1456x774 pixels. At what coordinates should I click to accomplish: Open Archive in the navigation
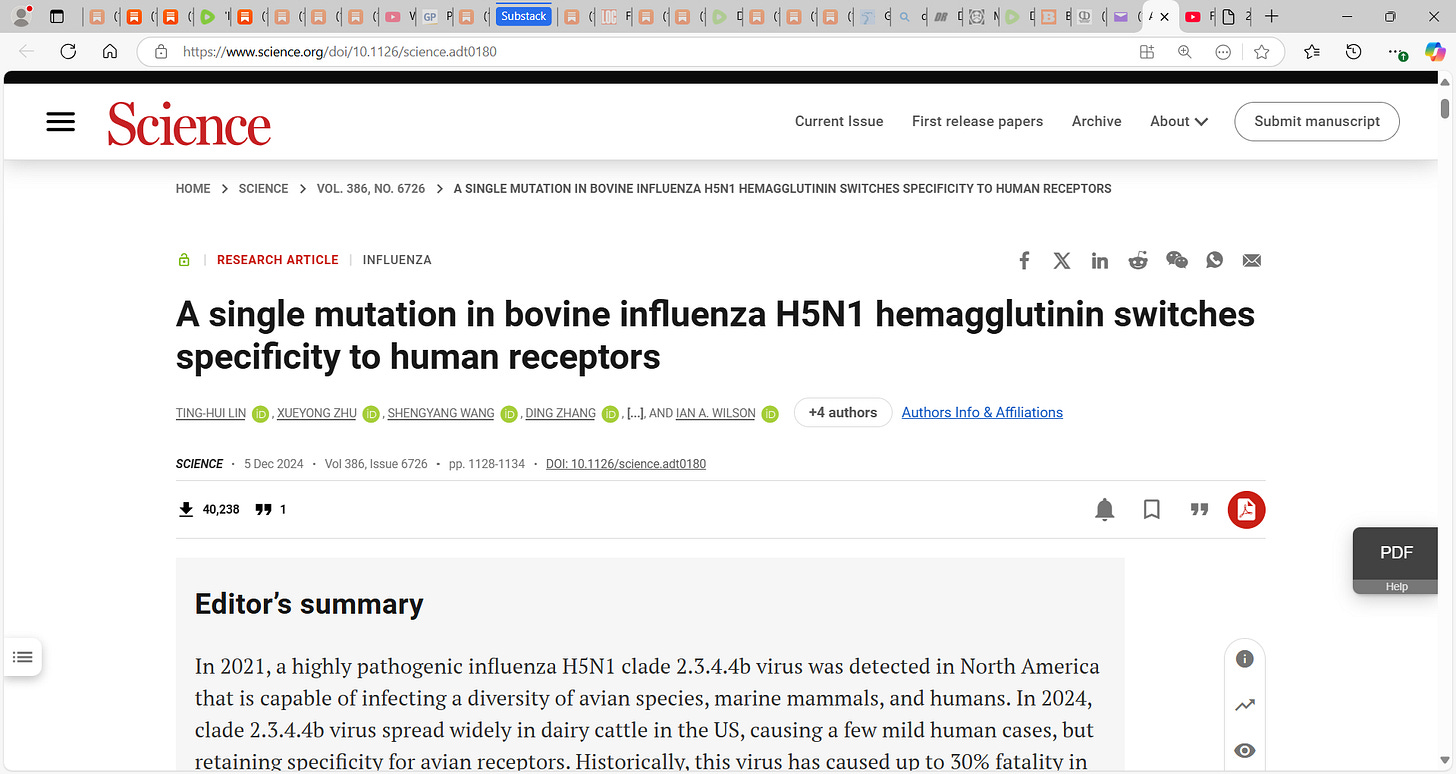point(1096,121)
